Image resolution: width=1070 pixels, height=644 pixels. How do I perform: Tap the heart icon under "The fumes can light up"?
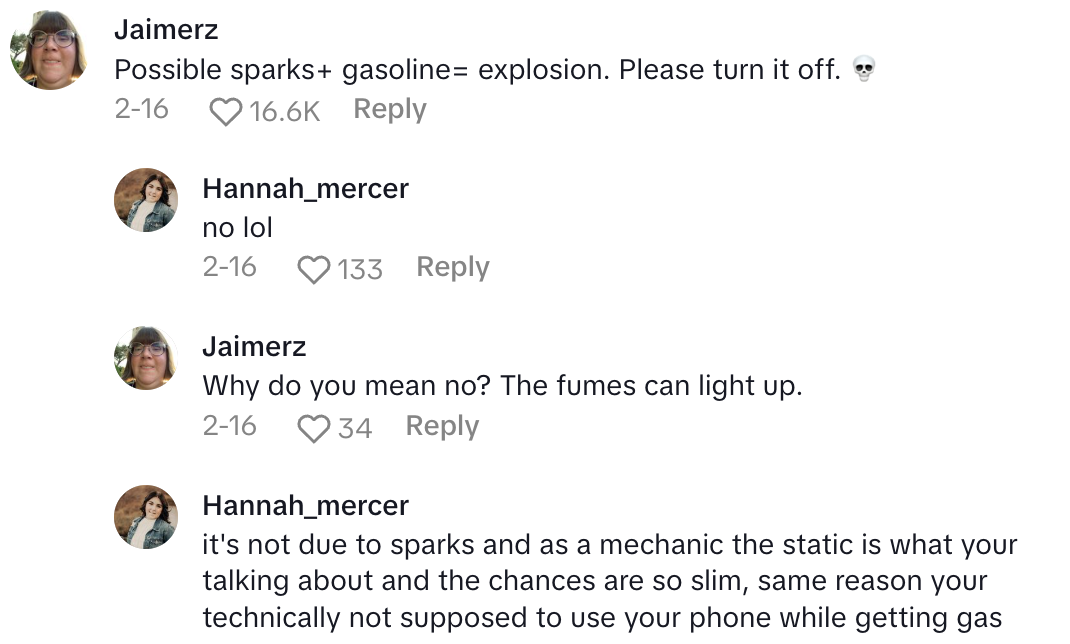pyautogui.click(x=314, y=428)
